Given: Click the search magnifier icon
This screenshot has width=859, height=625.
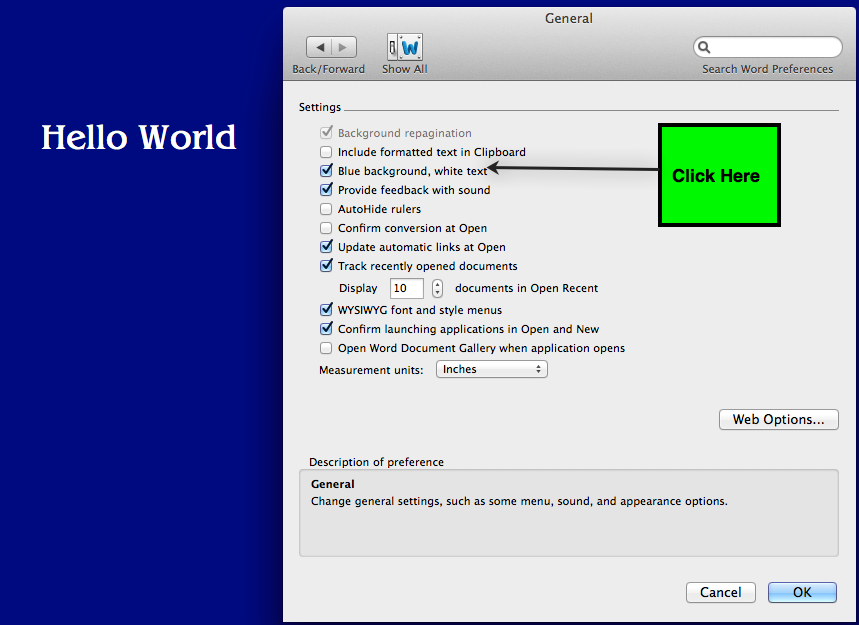Looking at the screenshot, I should pos(705,48).
